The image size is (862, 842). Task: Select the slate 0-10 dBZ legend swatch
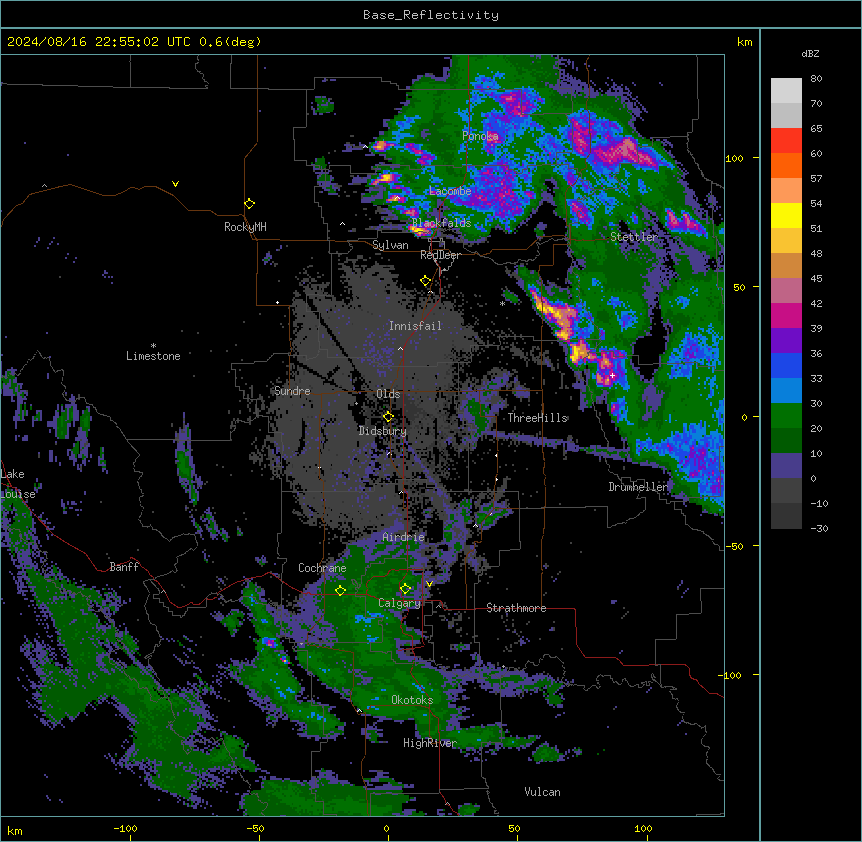coord(786,466)
